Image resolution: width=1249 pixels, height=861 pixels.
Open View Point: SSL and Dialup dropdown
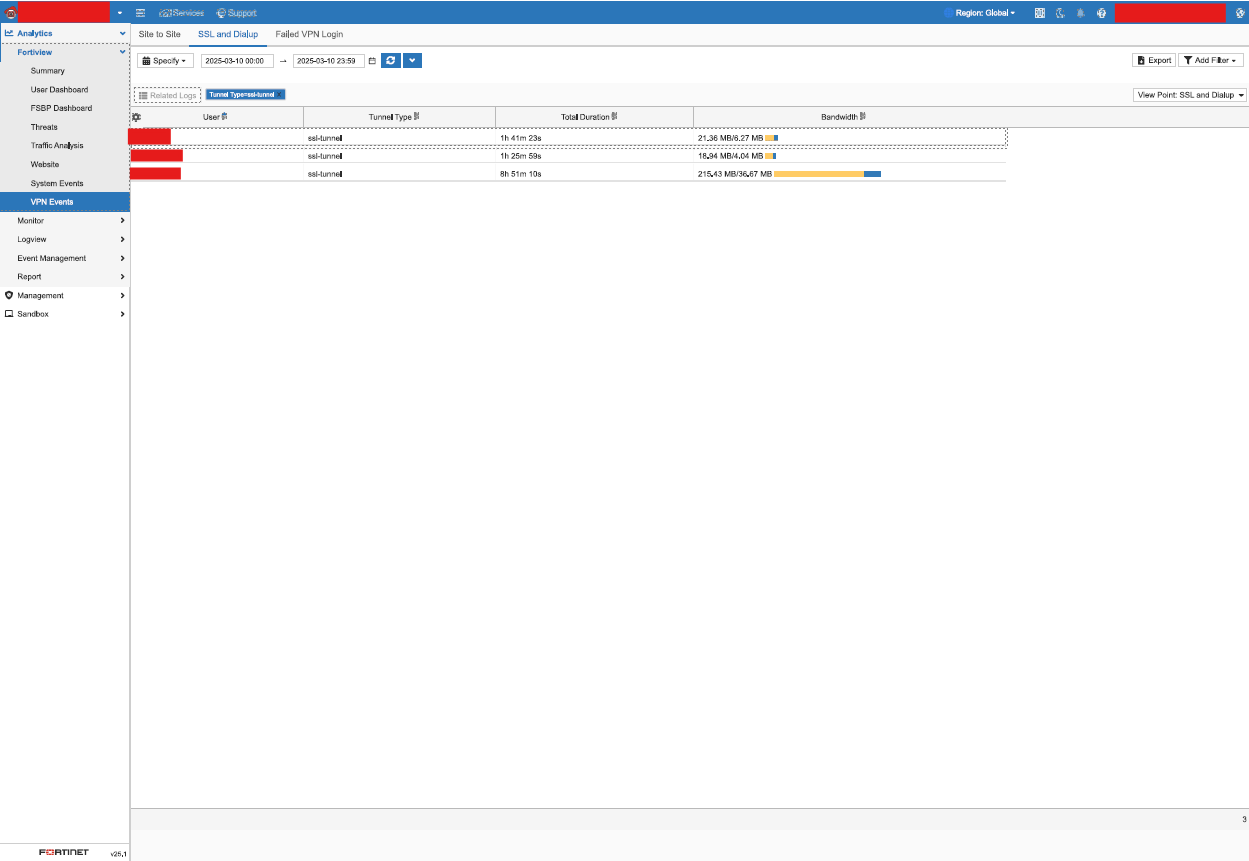[x=1190, y=95]
